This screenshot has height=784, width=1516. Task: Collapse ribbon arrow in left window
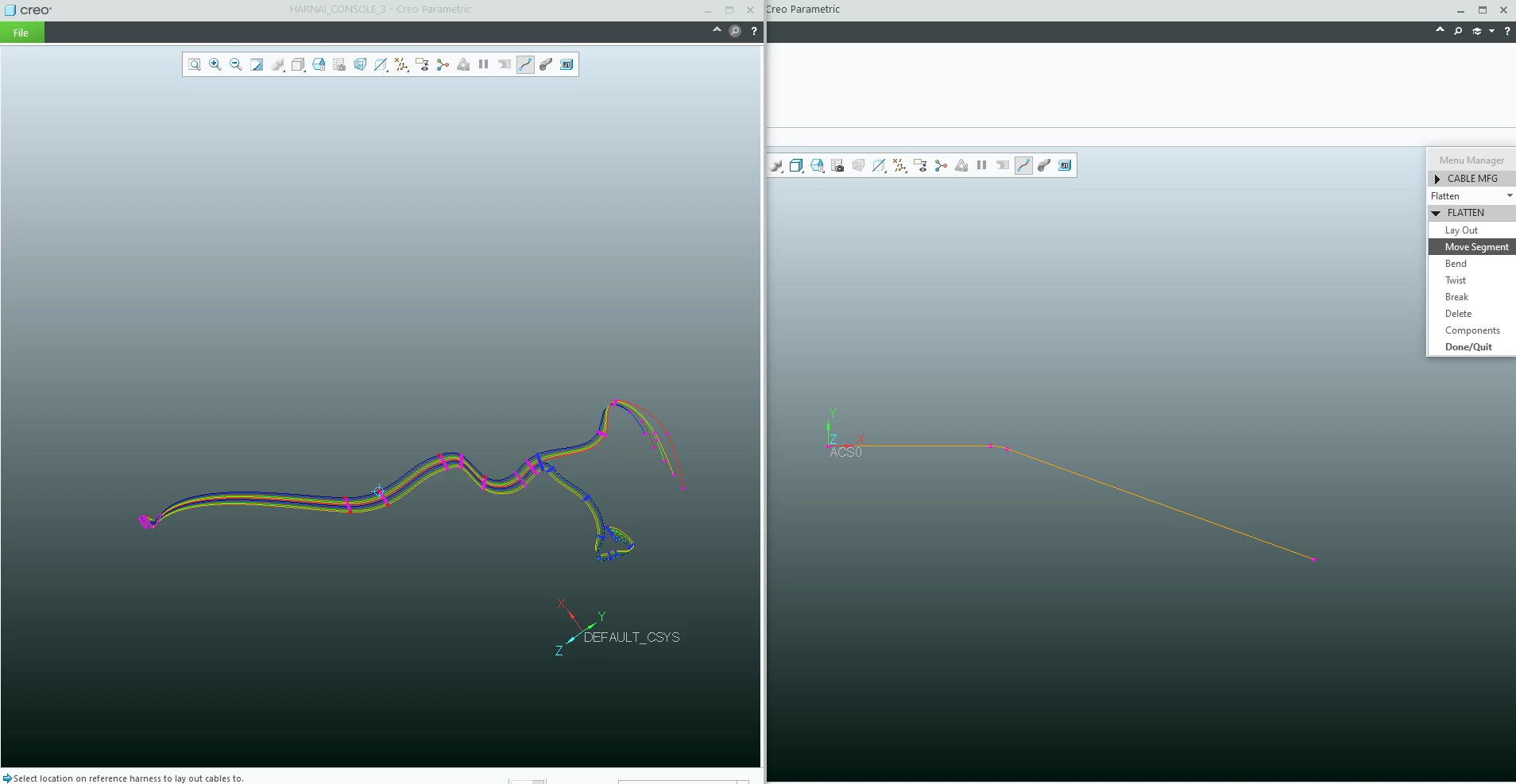(x=717, y=30)
